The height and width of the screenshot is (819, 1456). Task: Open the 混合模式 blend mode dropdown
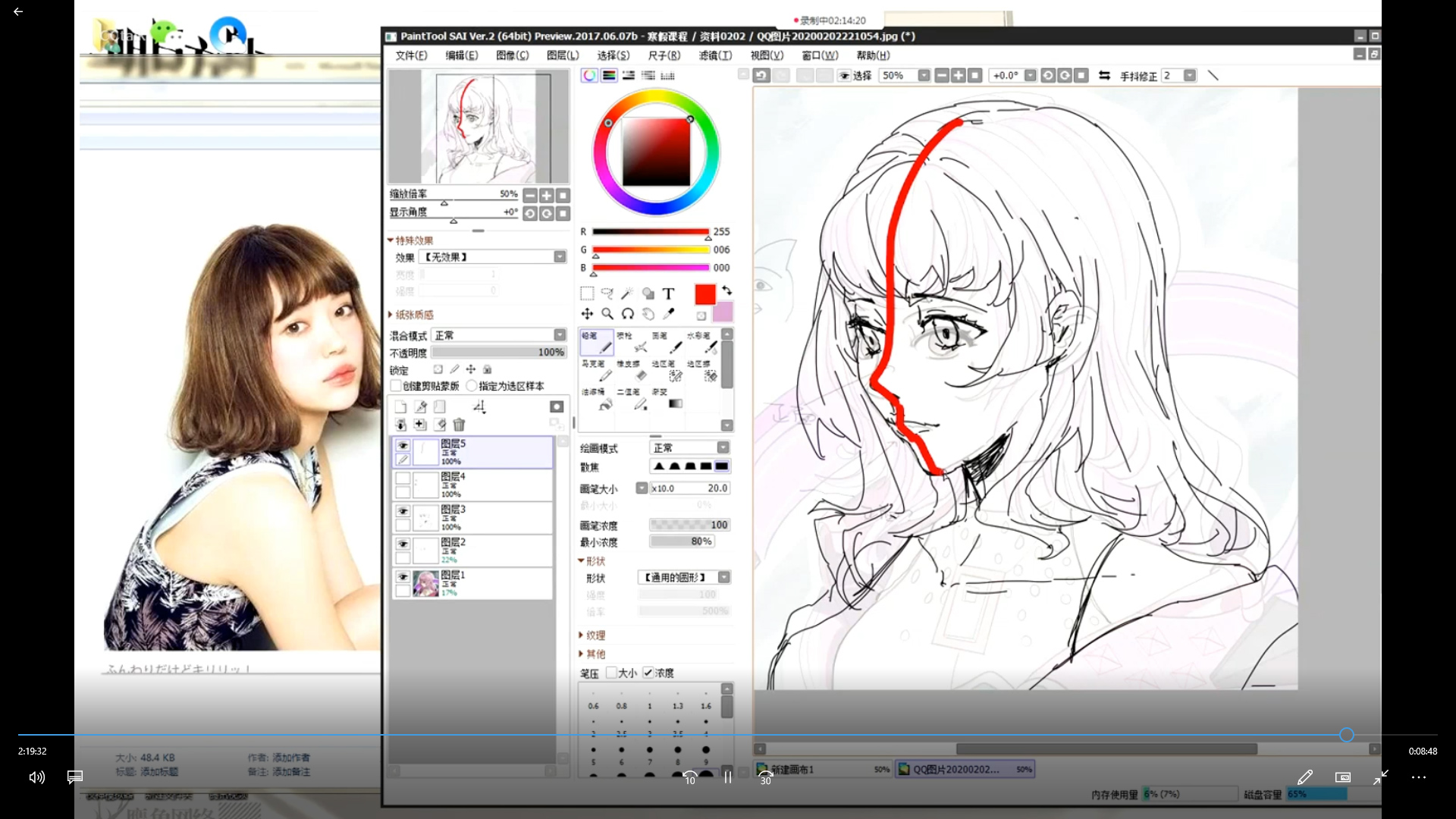(560, 335)
